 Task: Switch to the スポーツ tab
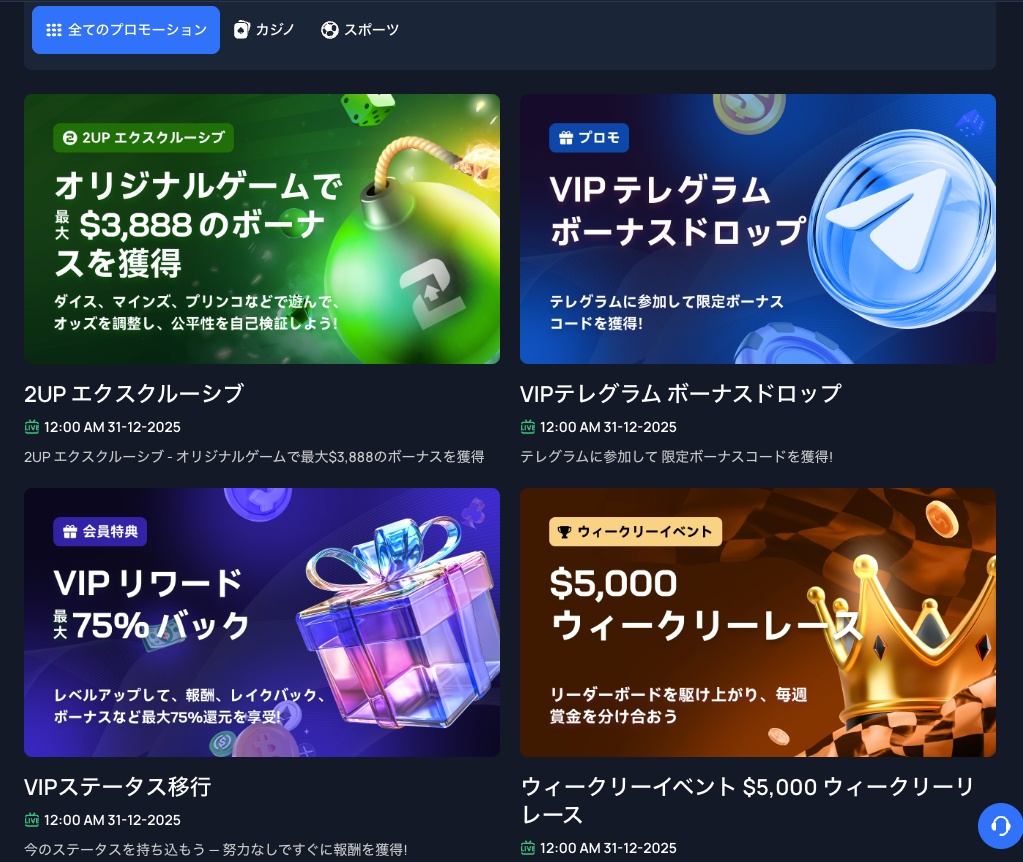359,30
